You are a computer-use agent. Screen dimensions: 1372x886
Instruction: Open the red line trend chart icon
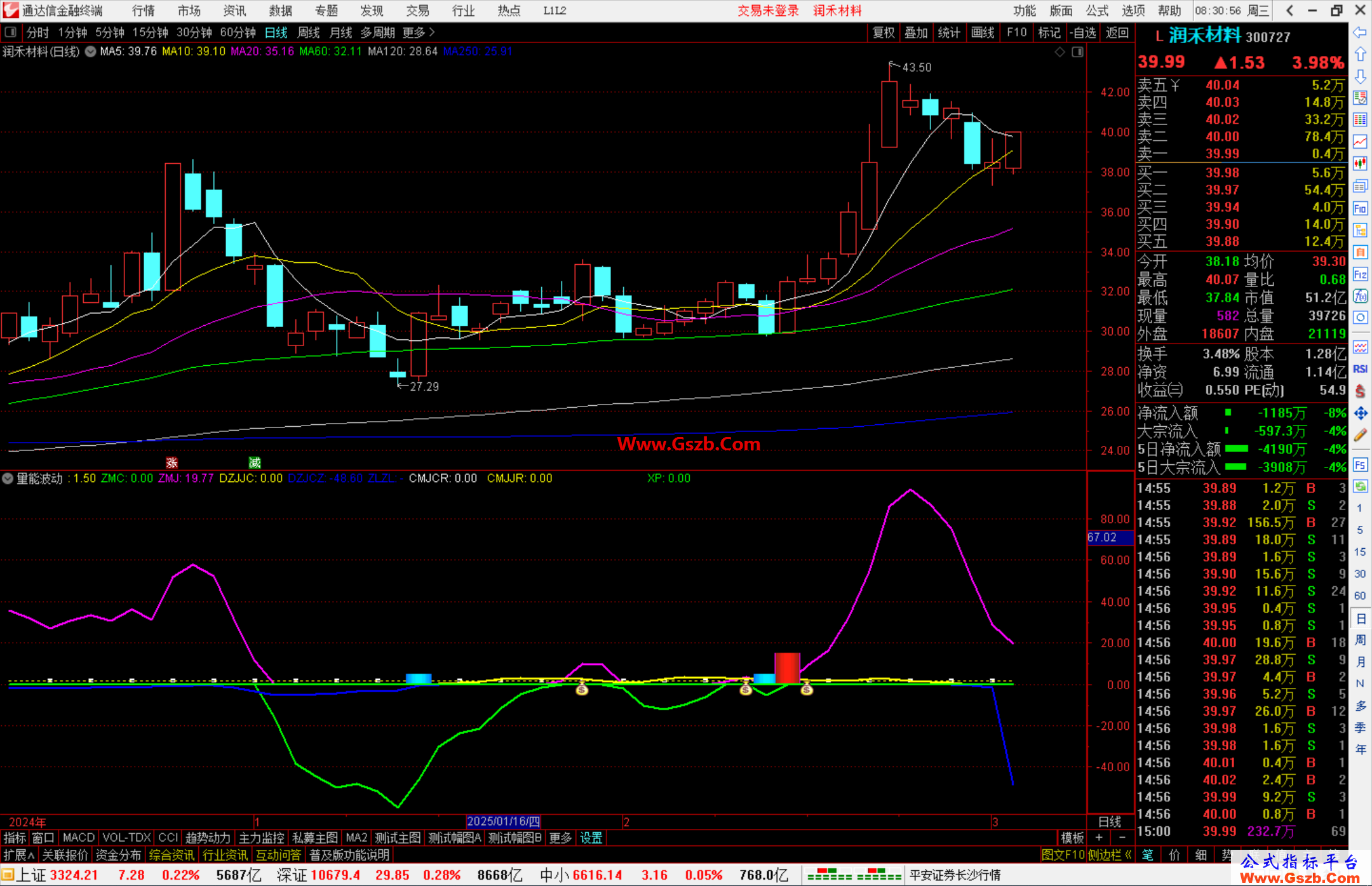point(1360,142)
